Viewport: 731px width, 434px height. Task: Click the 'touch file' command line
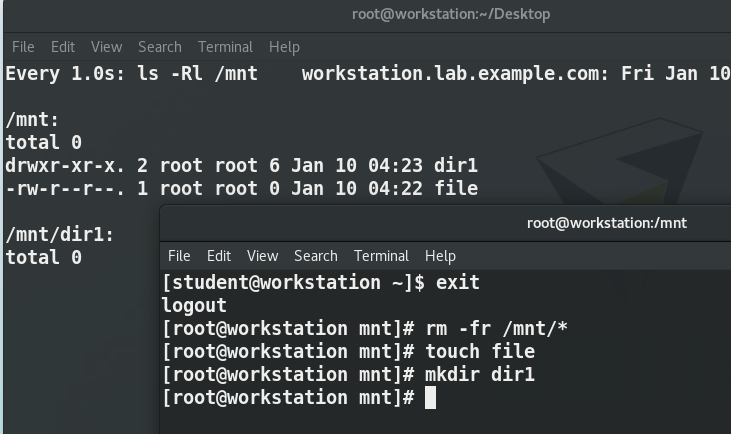[x=348, y=351]
